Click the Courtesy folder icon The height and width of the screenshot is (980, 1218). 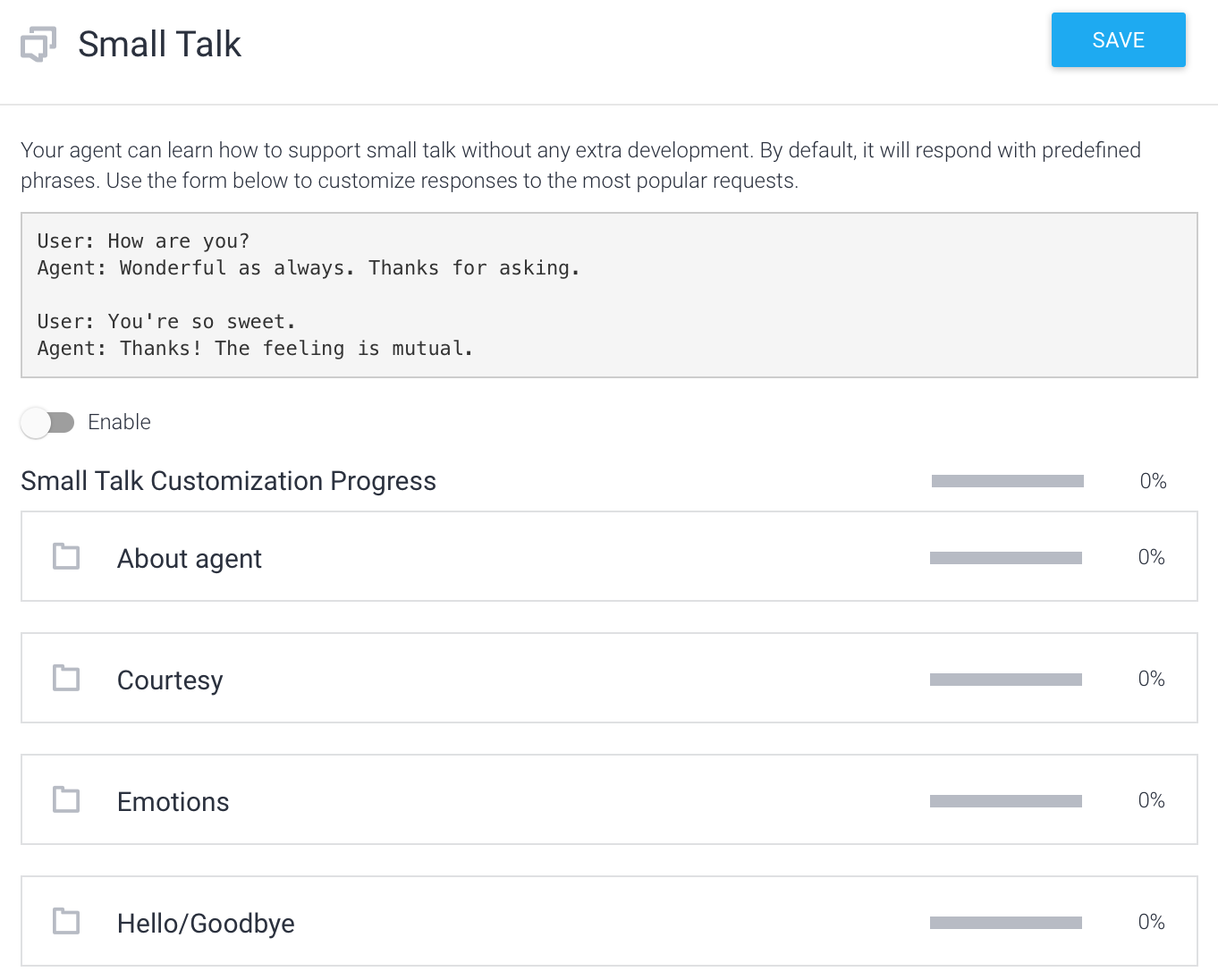tap(66, 678)
